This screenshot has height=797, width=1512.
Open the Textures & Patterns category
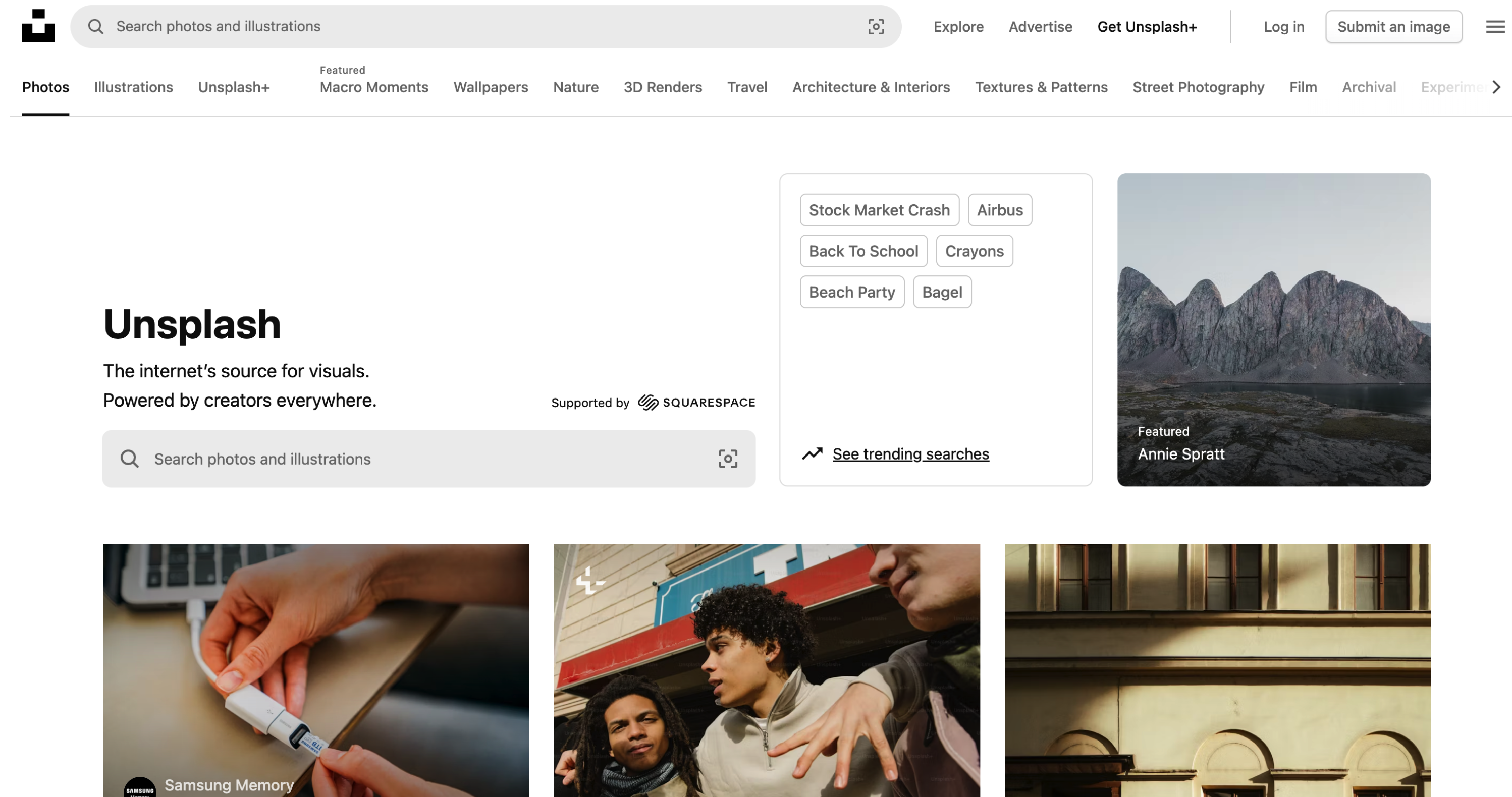click(1041, 87)
